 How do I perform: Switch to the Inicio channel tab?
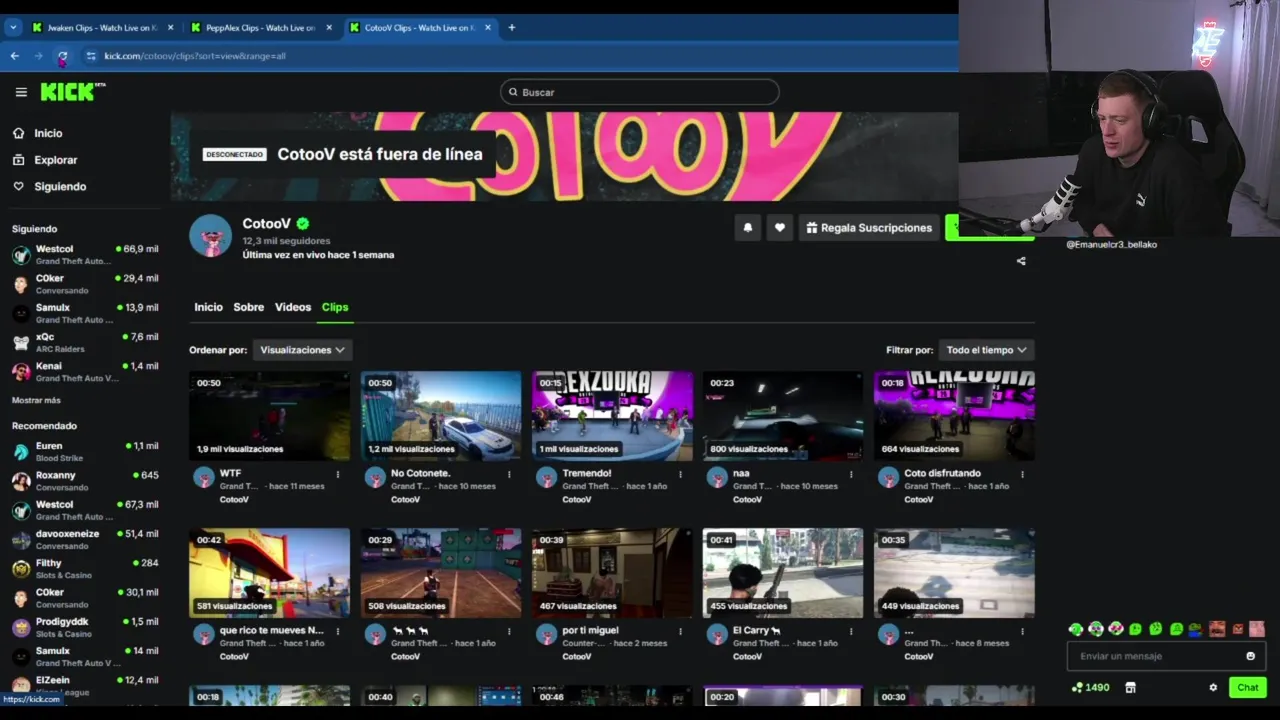pos(208,307)
